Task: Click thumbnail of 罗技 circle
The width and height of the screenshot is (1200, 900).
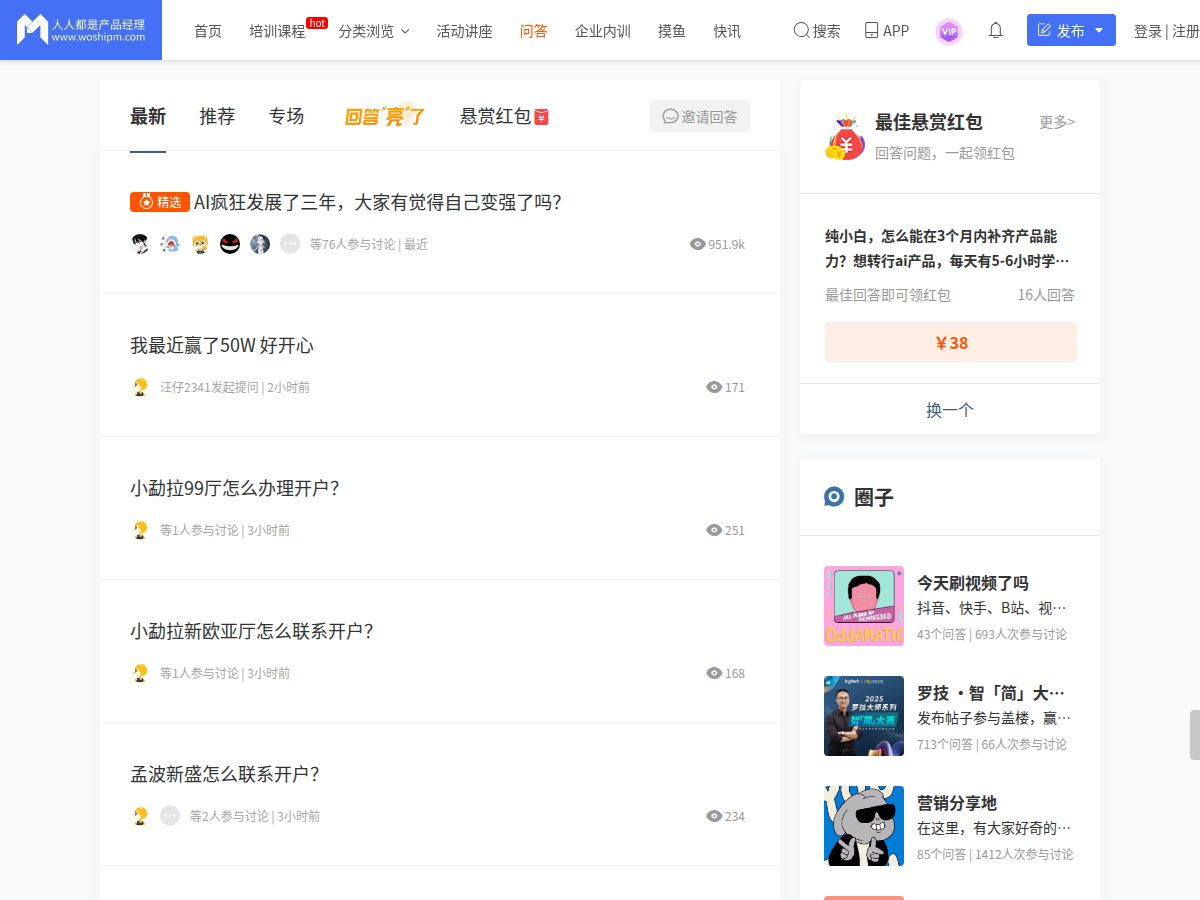Action: (864, 716)
